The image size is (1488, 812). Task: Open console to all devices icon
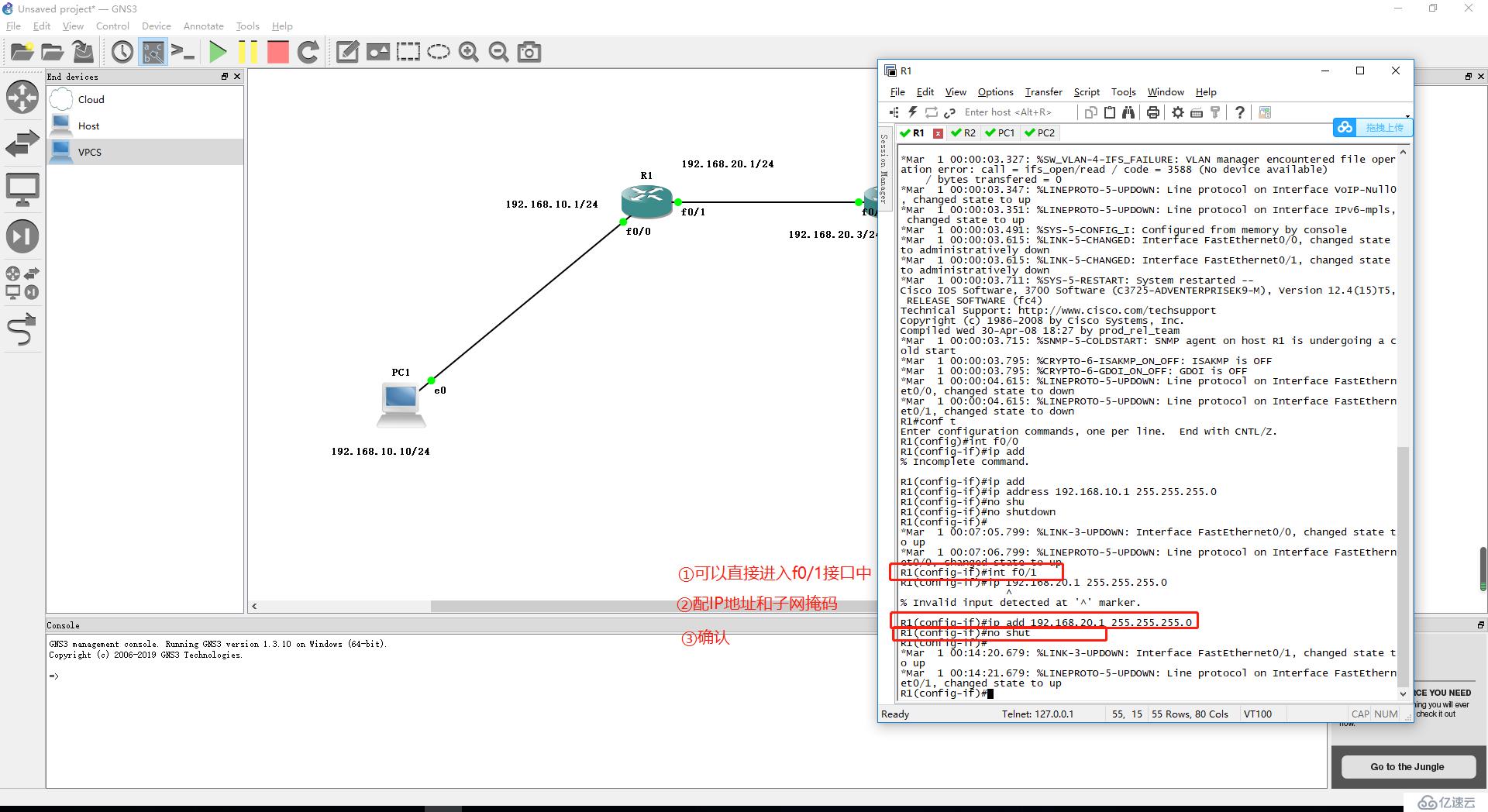click(x=183, y=52)
